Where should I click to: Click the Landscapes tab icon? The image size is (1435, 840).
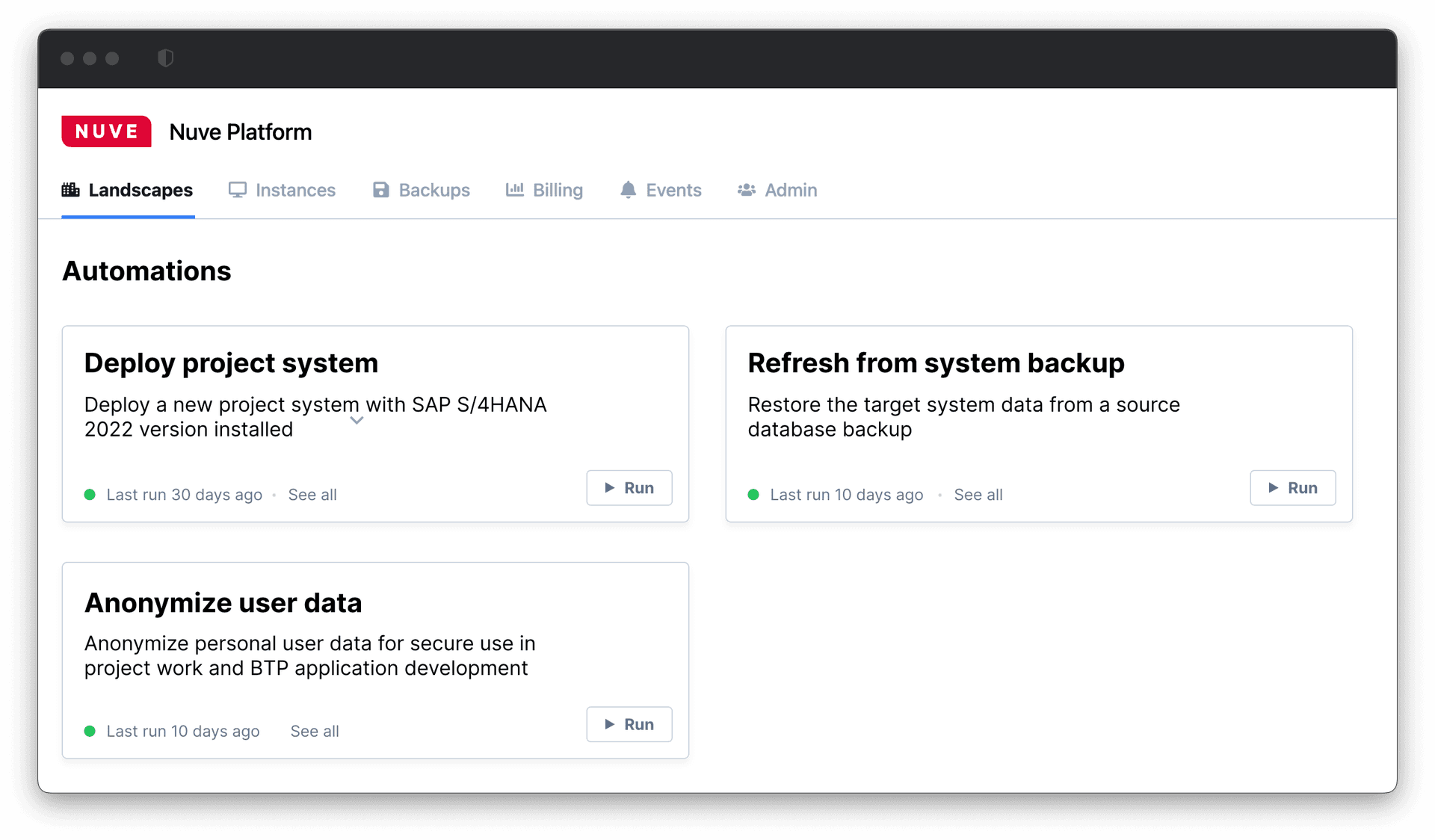pyautogui.click(x=71, y=190)
